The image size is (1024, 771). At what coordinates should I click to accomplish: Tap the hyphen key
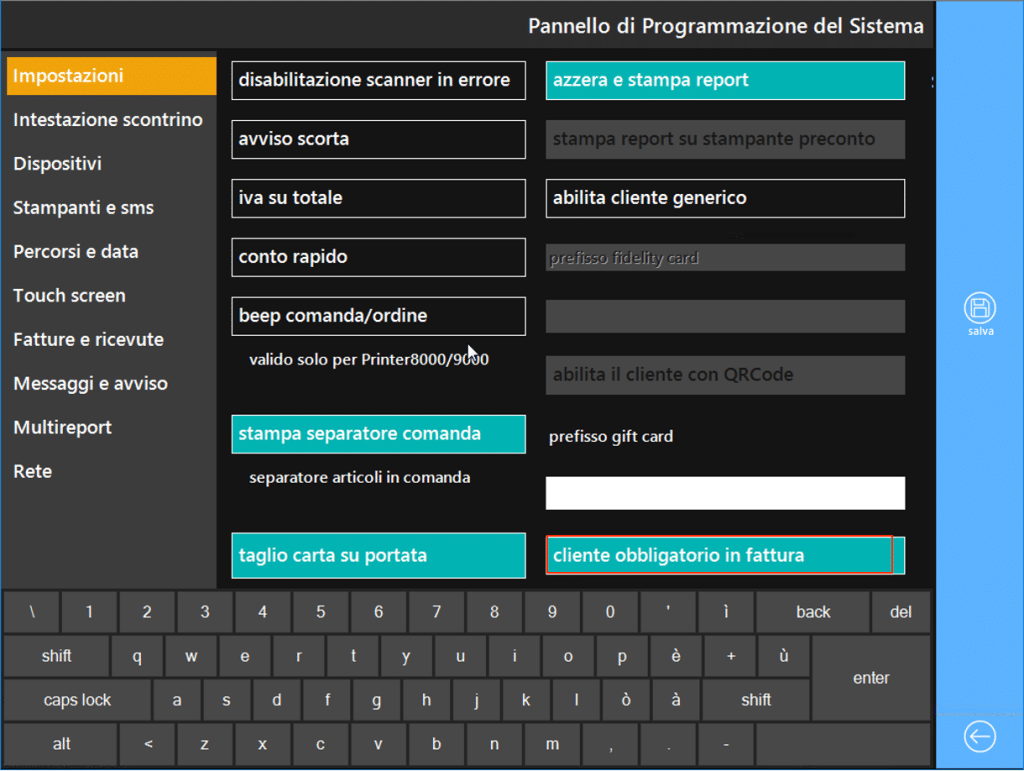tap(726, 744)
